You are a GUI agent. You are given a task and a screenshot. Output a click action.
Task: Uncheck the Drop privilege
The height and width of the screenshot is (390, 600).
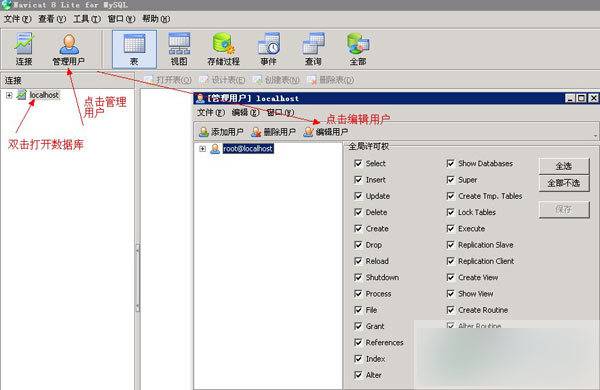click(x=358, y=245)
